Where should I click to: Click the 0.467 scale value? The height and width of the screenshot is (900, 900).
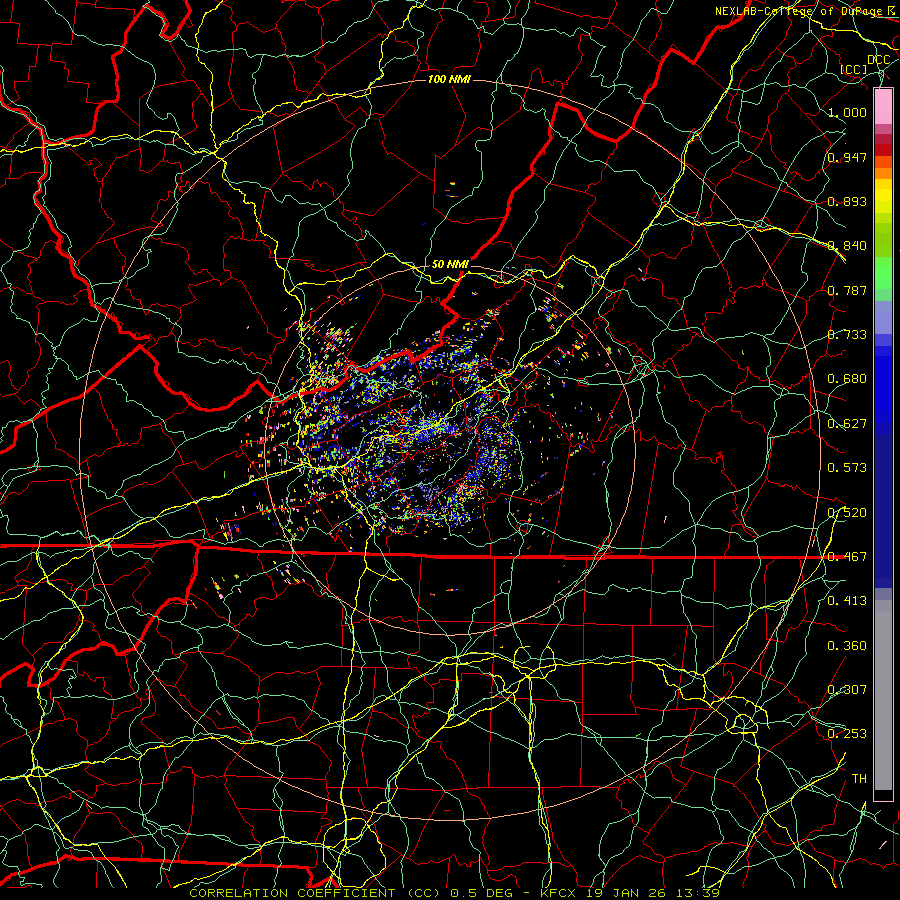847,557
